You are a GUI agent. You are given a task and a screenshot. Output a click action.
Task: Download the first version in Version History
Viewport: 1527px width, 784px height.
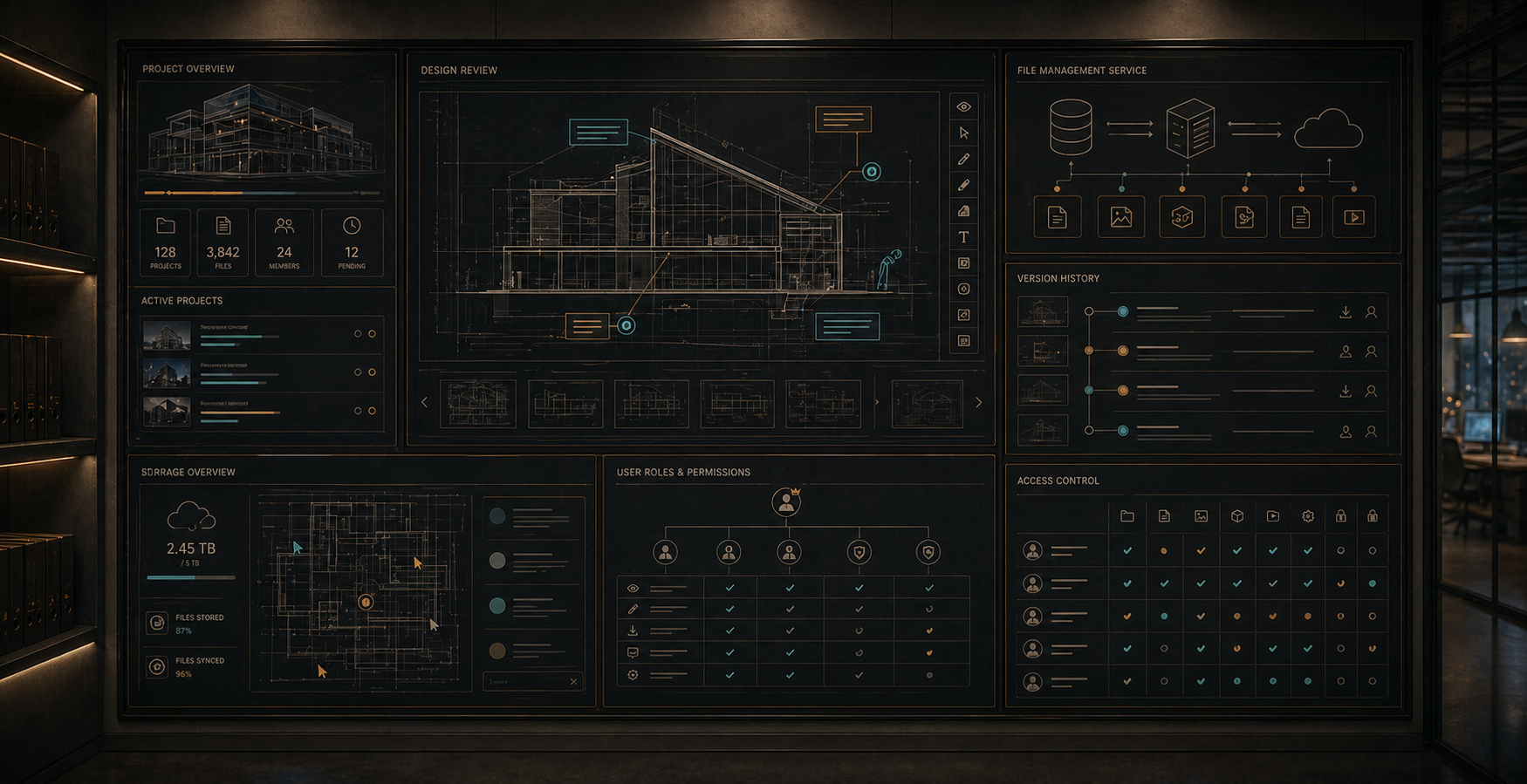tap(1346, 312)
